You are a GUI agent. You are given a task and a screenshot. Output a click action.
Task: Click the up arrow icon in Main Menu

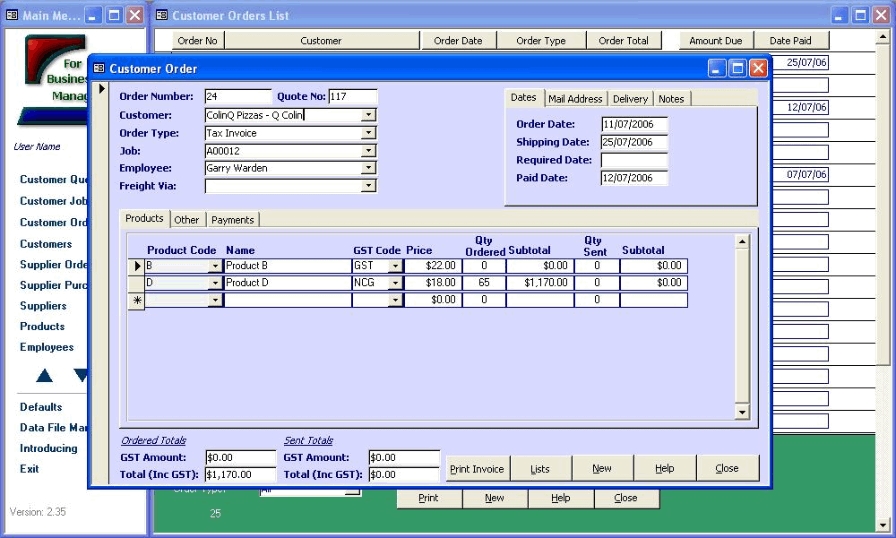tap(44, 376)
